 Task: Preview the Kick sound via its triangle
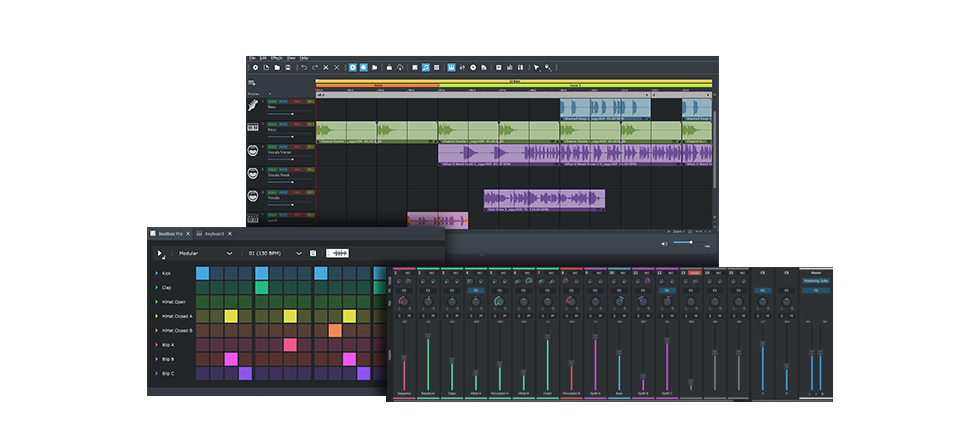[x=156, y=273]
